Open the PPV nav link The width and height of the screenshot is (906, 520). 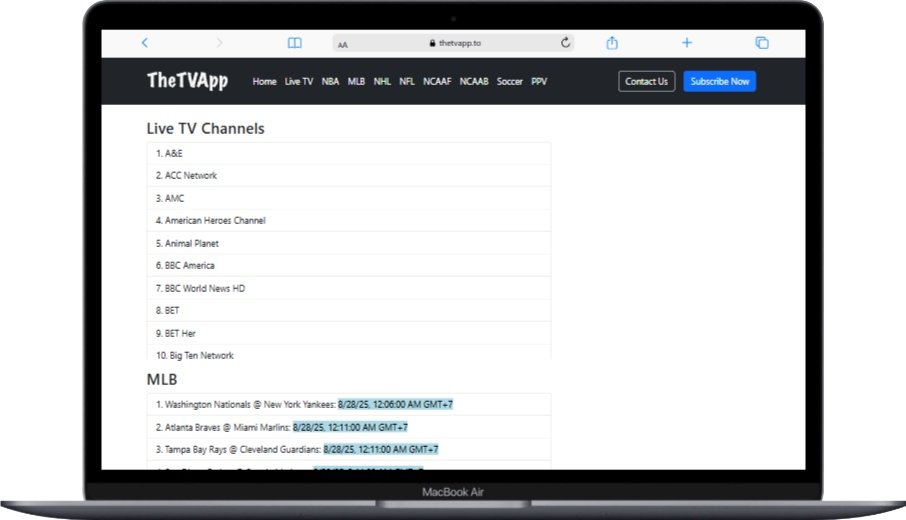[x=539, y=81]
